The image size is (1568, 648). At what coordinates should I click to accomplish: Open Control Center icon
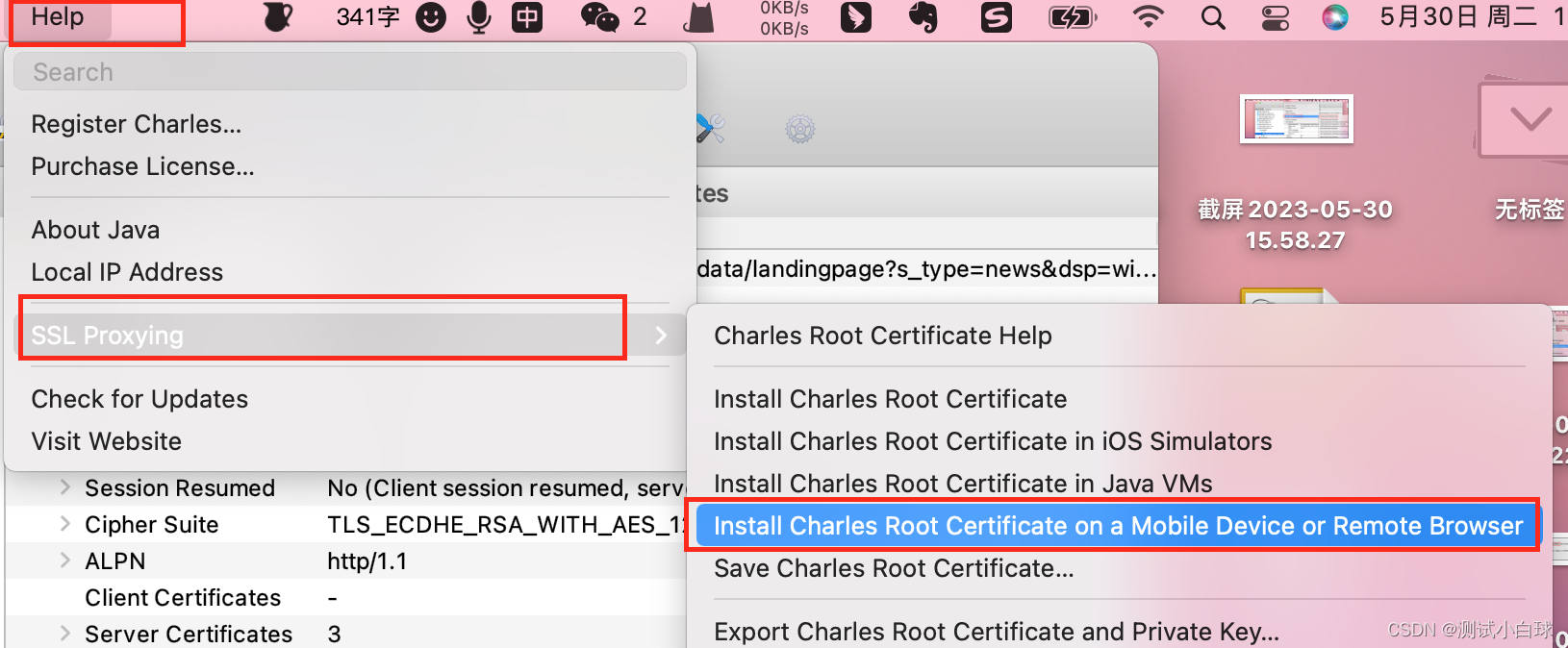click(x=1275, y=17)
